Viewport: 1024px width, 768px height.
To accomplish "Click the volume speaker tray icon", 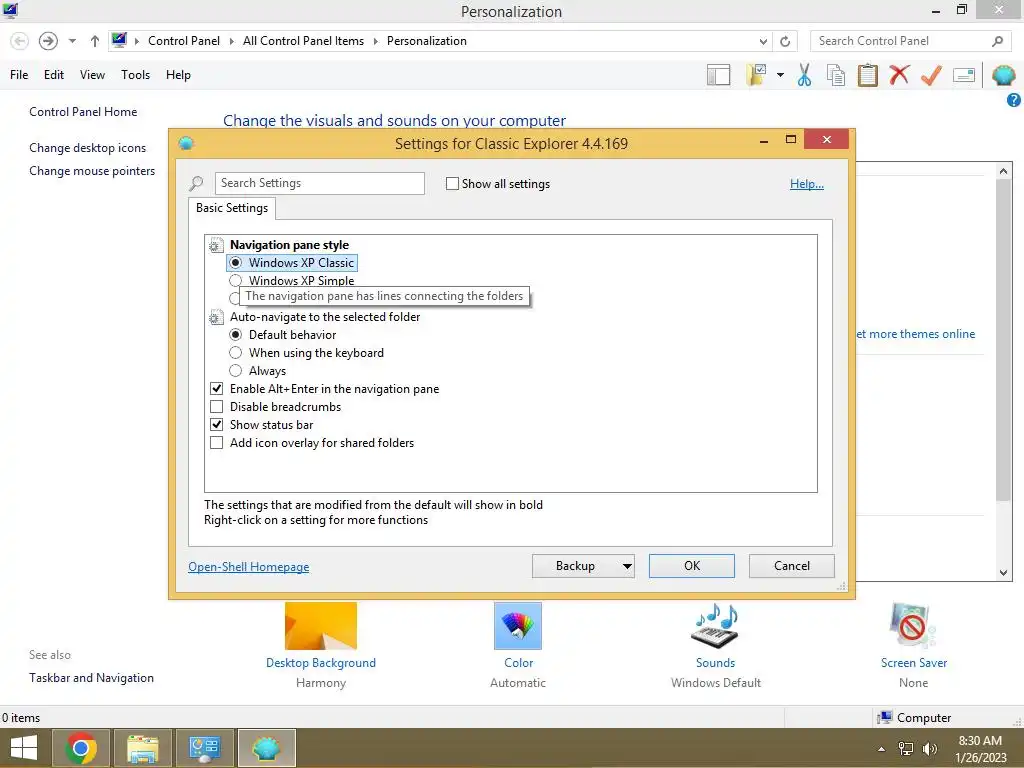I will 930,748.
